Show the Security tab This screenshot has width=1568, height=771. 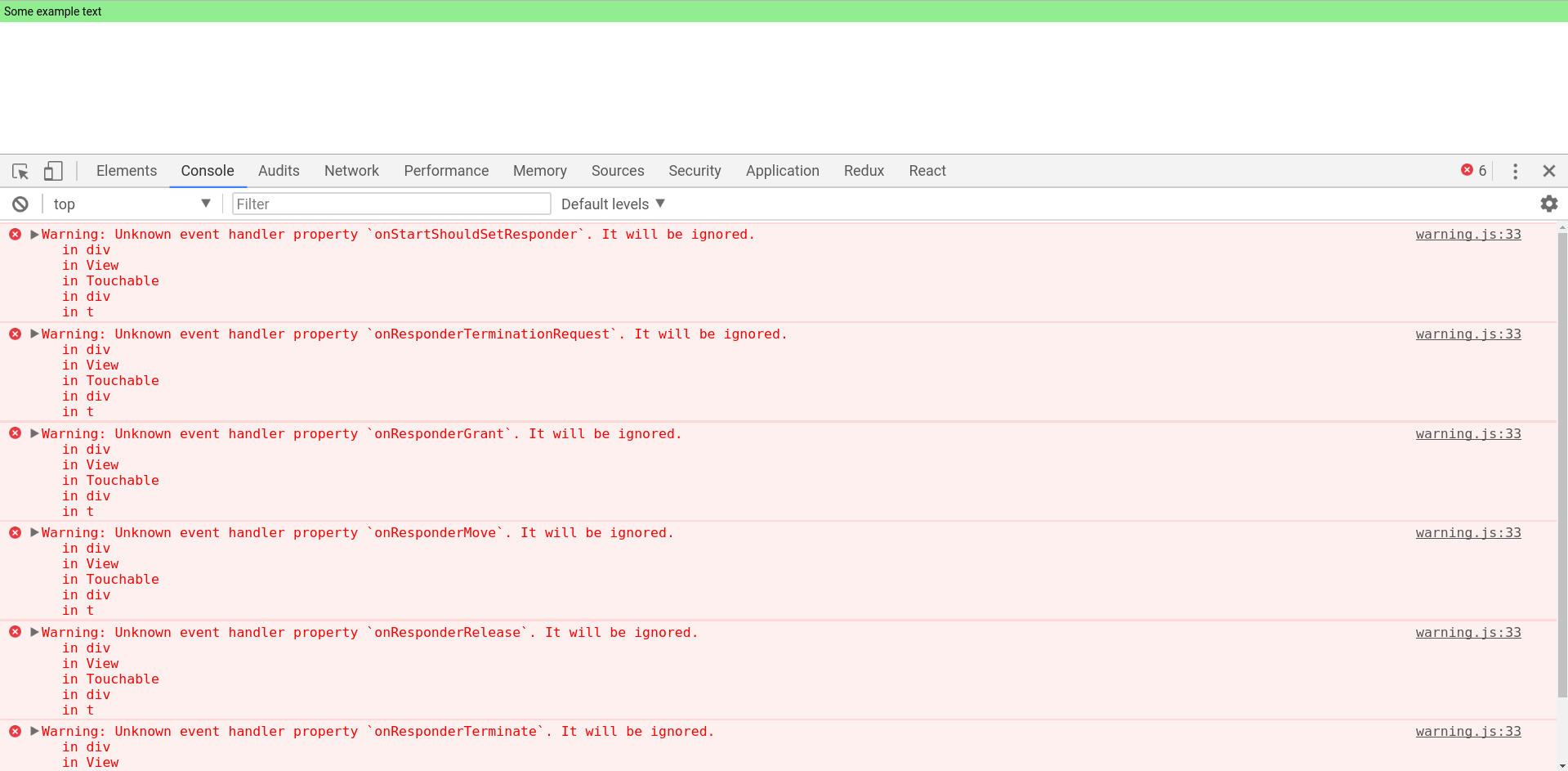695,171
